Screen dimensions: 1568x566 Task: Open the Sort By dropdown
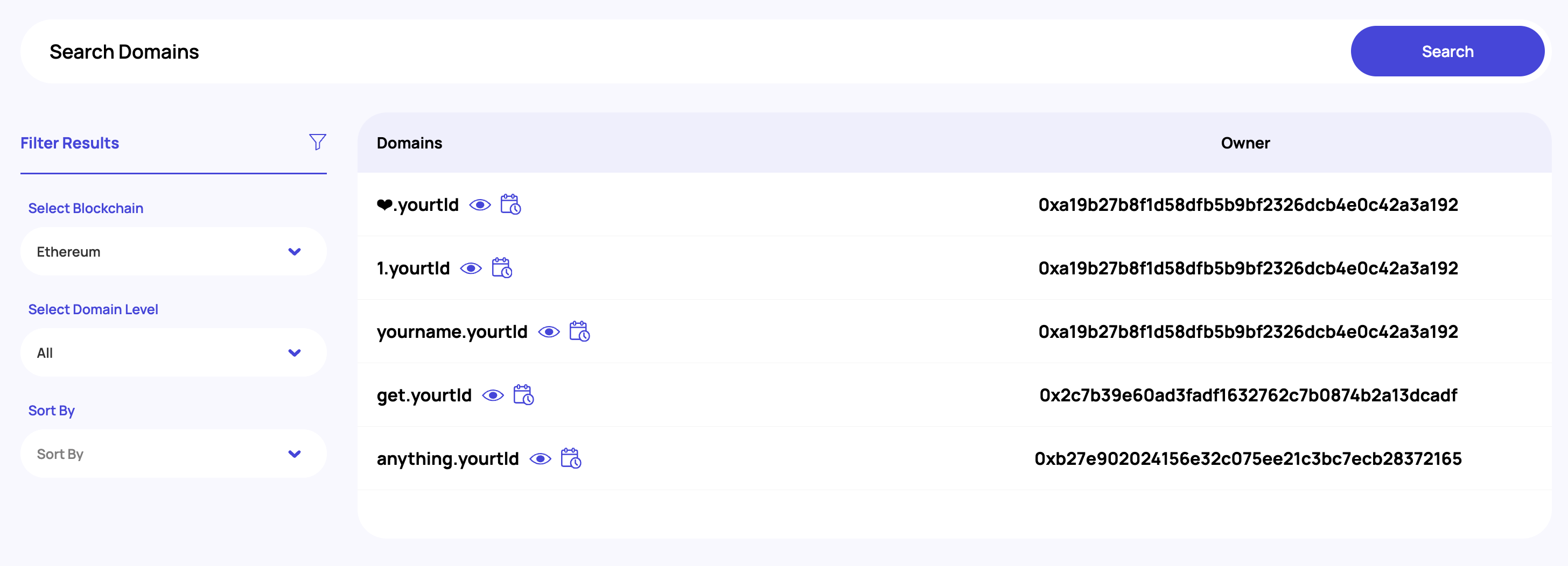point(173,454)
